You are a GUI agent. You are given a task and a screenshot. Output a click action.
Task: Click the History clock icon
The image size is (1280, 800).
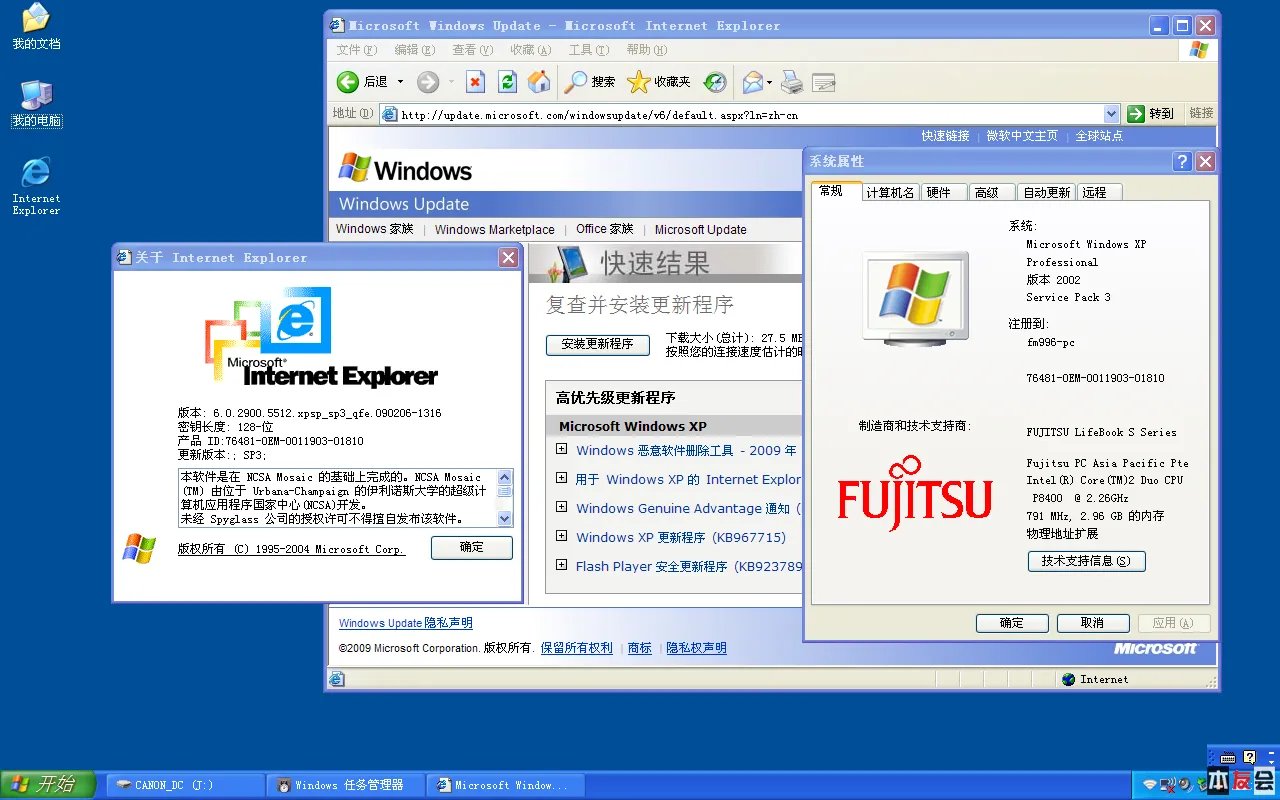(x=714, y=81)
